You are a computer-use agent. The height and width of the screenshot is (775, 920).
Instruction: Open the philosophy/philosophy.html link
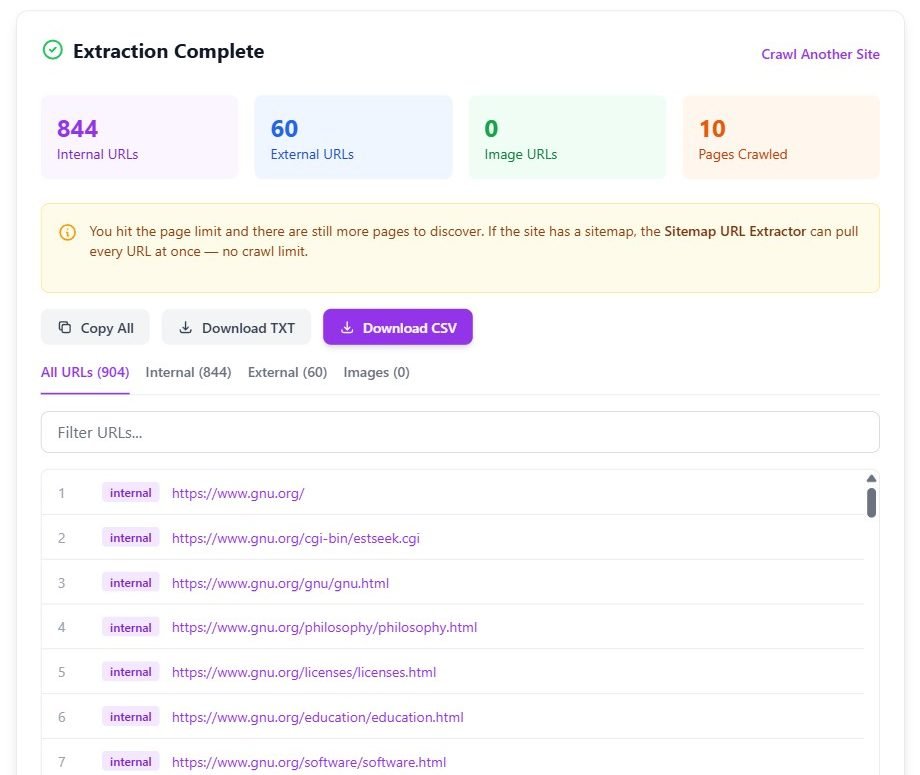tap(324, 627)
